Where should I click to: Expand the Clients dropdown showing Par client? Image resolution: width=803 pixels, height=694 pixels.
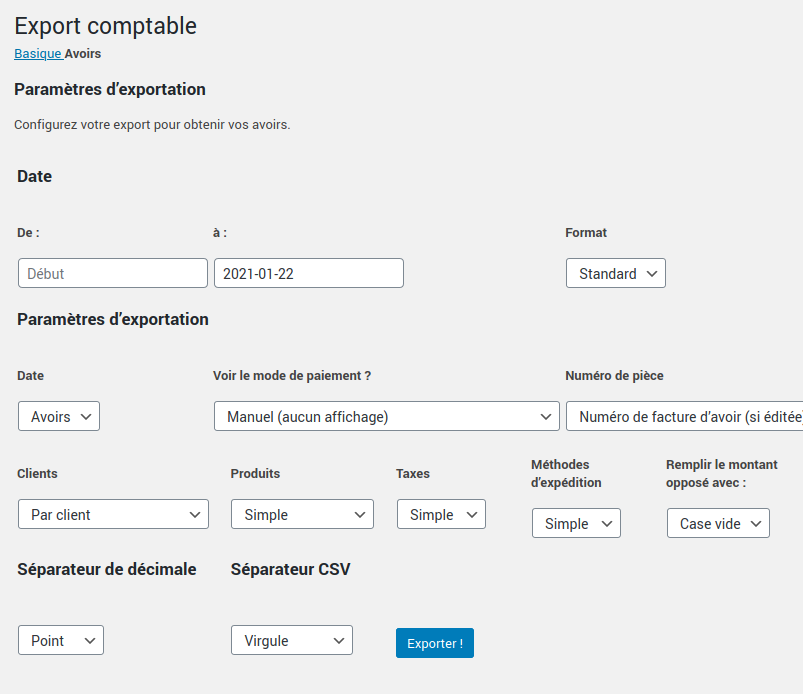pos(113,514)
